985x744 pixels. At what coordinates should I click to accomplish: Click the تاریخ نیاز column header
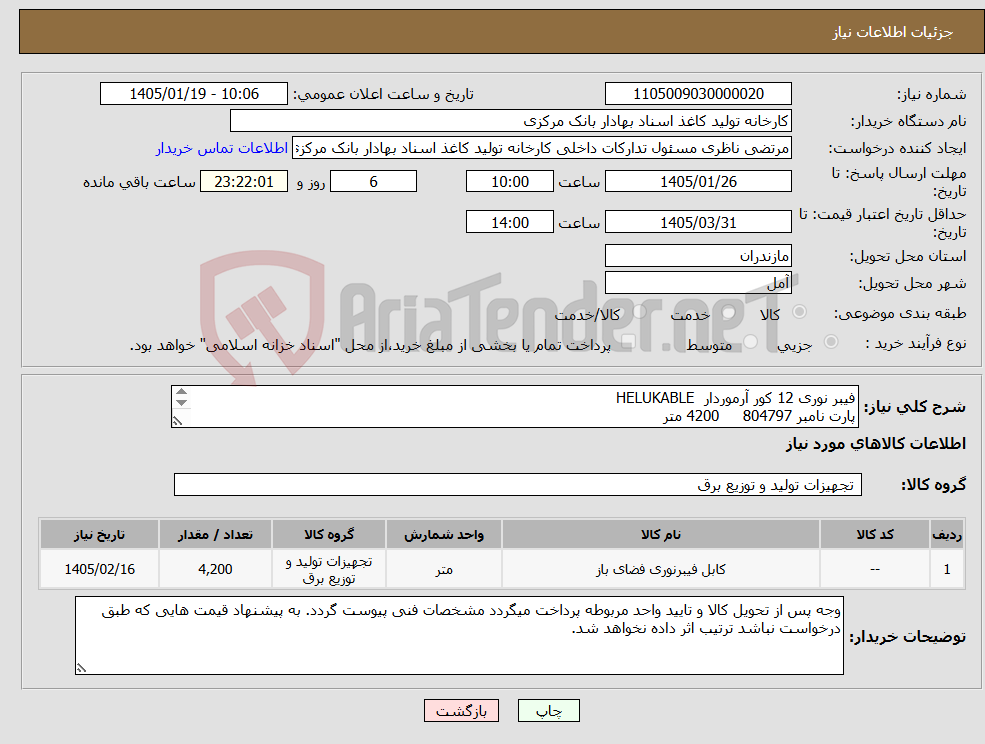99,534
